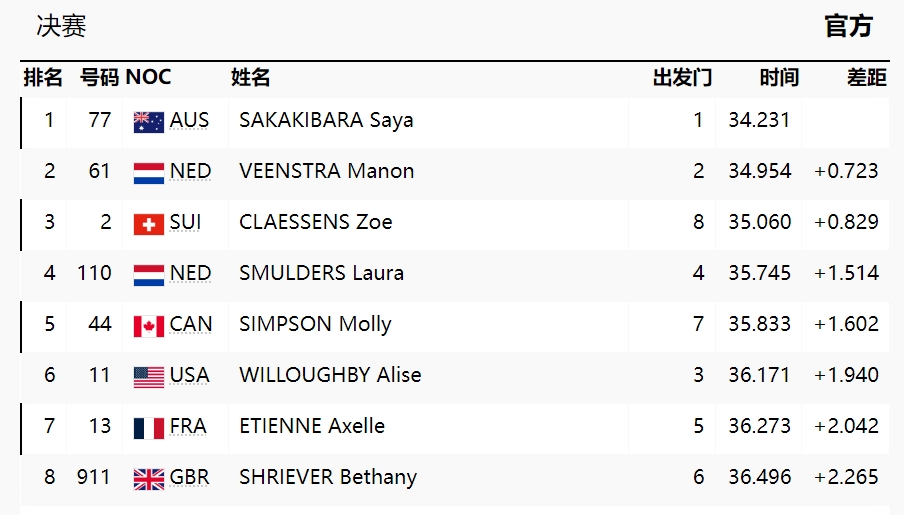The image size is (904, 515).
Task: Click the 官方 label
Action: click(848, 27)
